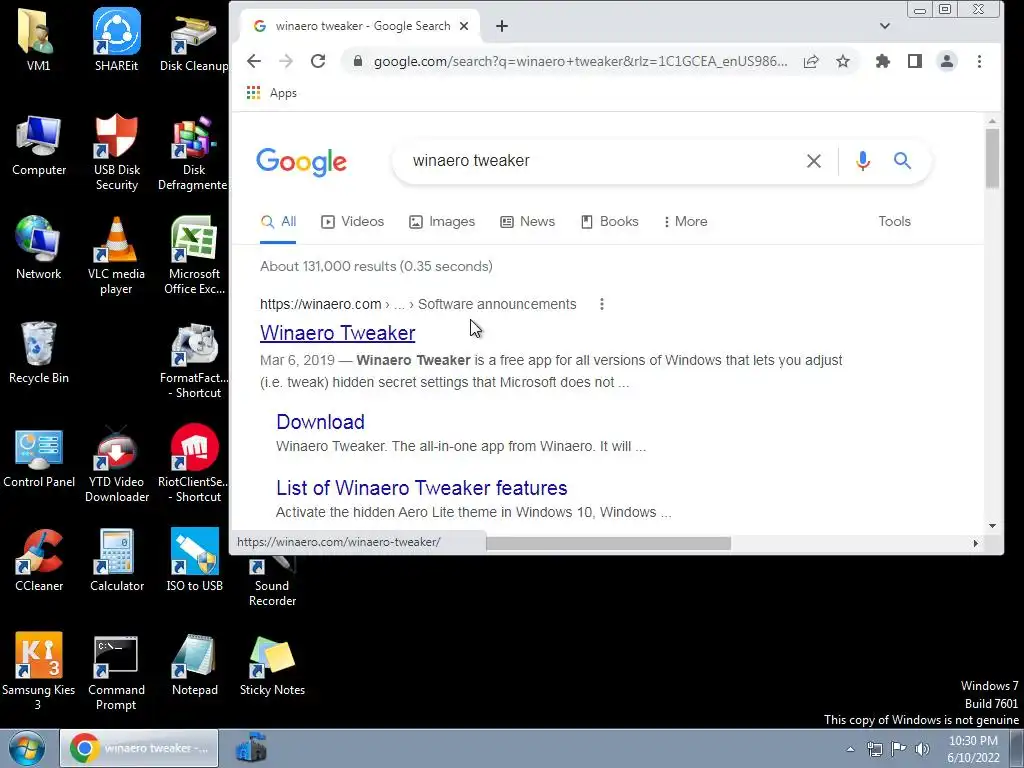Image resolution: width=1024 pixels, height=768 pixels.
Task: Open the volume speaker tray icon
Action: (922, 749)
